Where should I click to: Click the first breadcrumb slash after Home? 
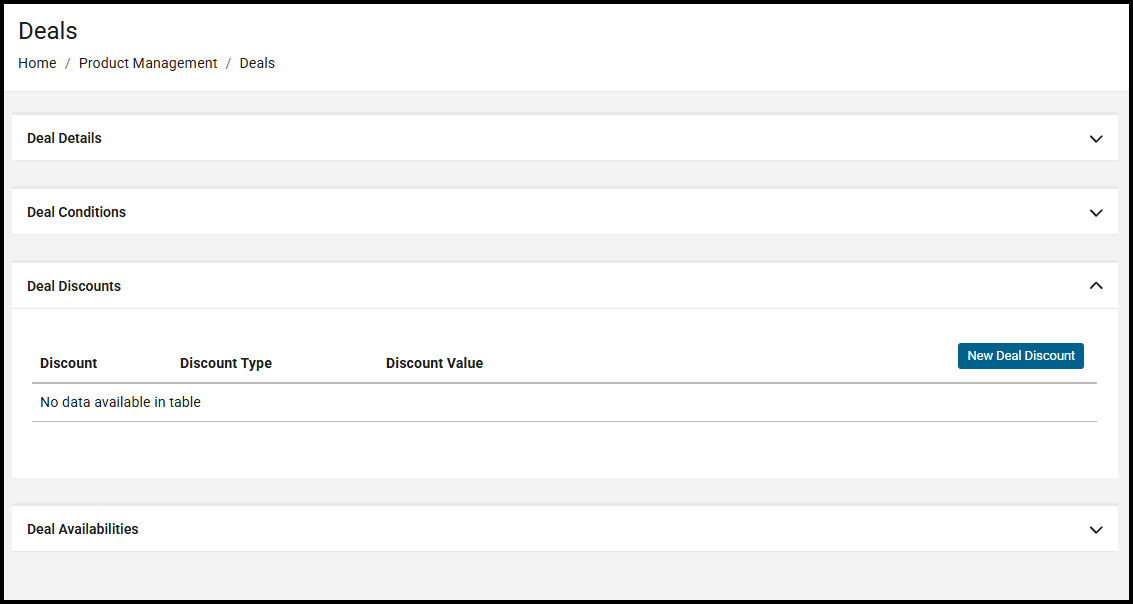tap(68, 63)
